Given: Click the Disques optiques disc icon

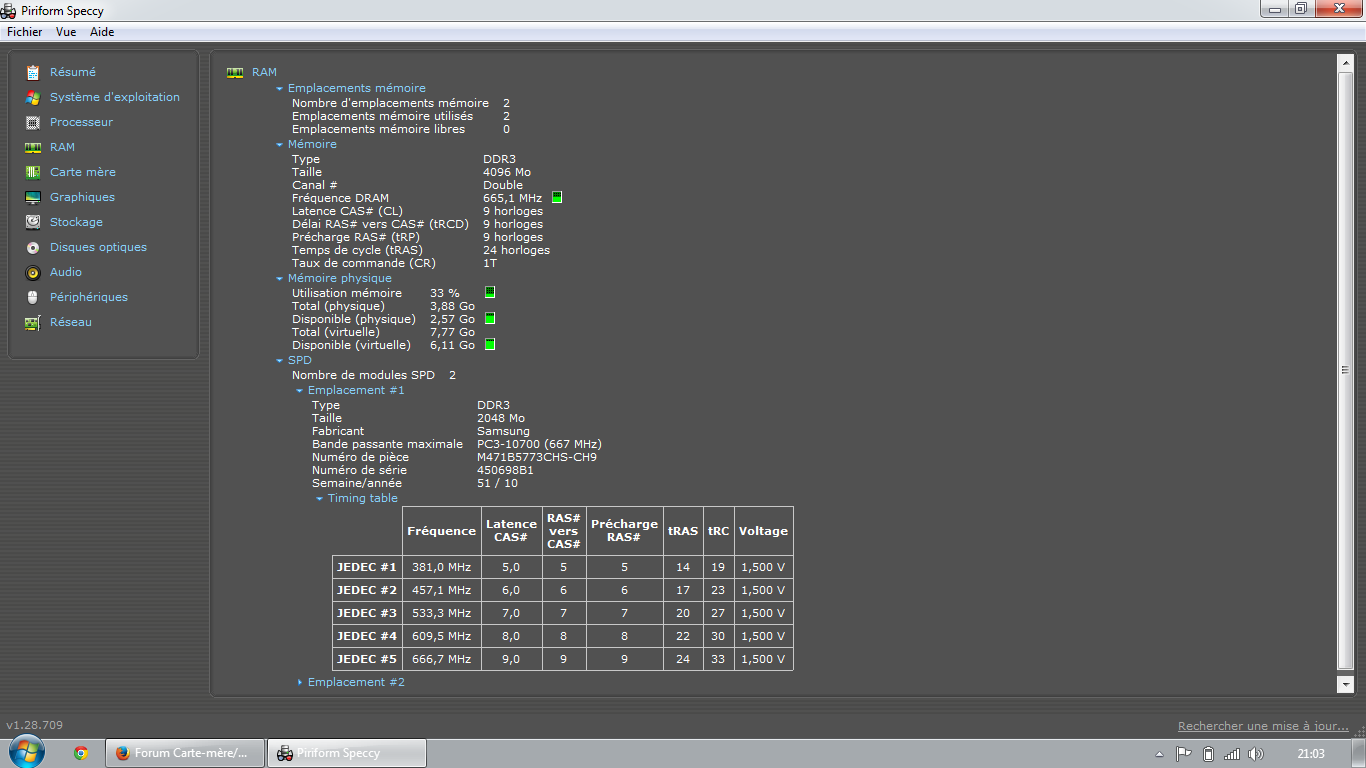Looking at the screenshot, I should [x=33, y=247].
